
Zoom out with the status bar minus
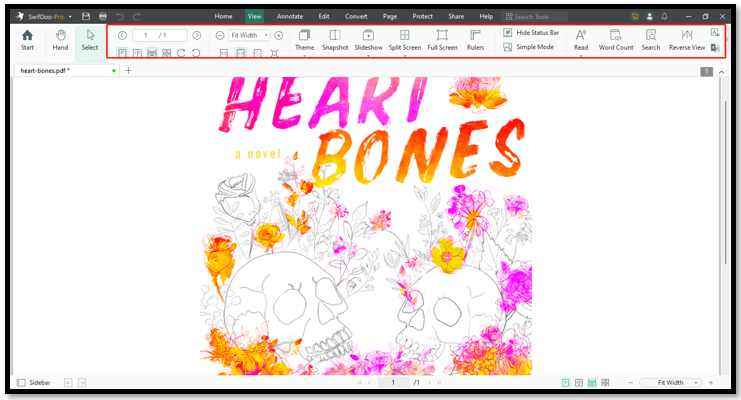click(x=630, y=383)
